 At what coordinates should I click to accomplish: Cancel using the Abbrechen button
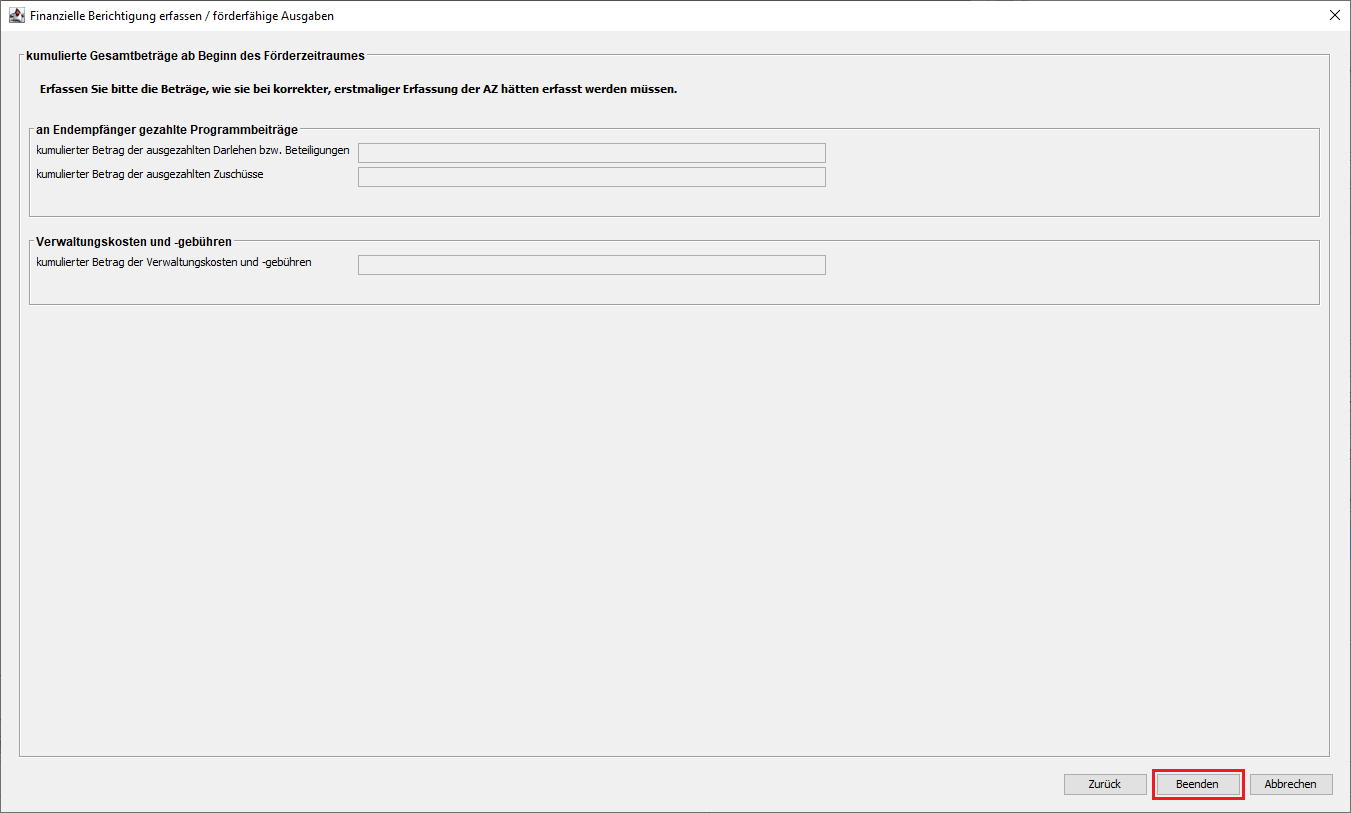(1290, 784)
